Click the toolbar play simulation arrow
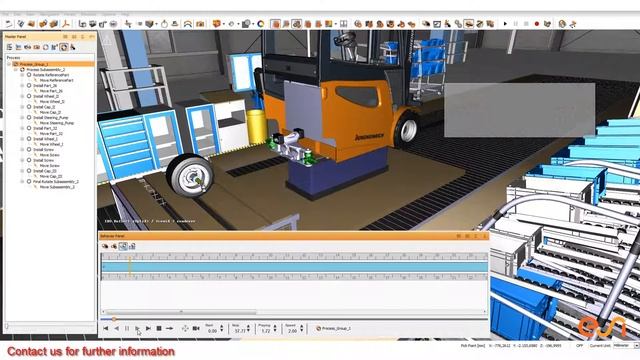640x360 pixels. pyautogui.click(x=505, y=24)
